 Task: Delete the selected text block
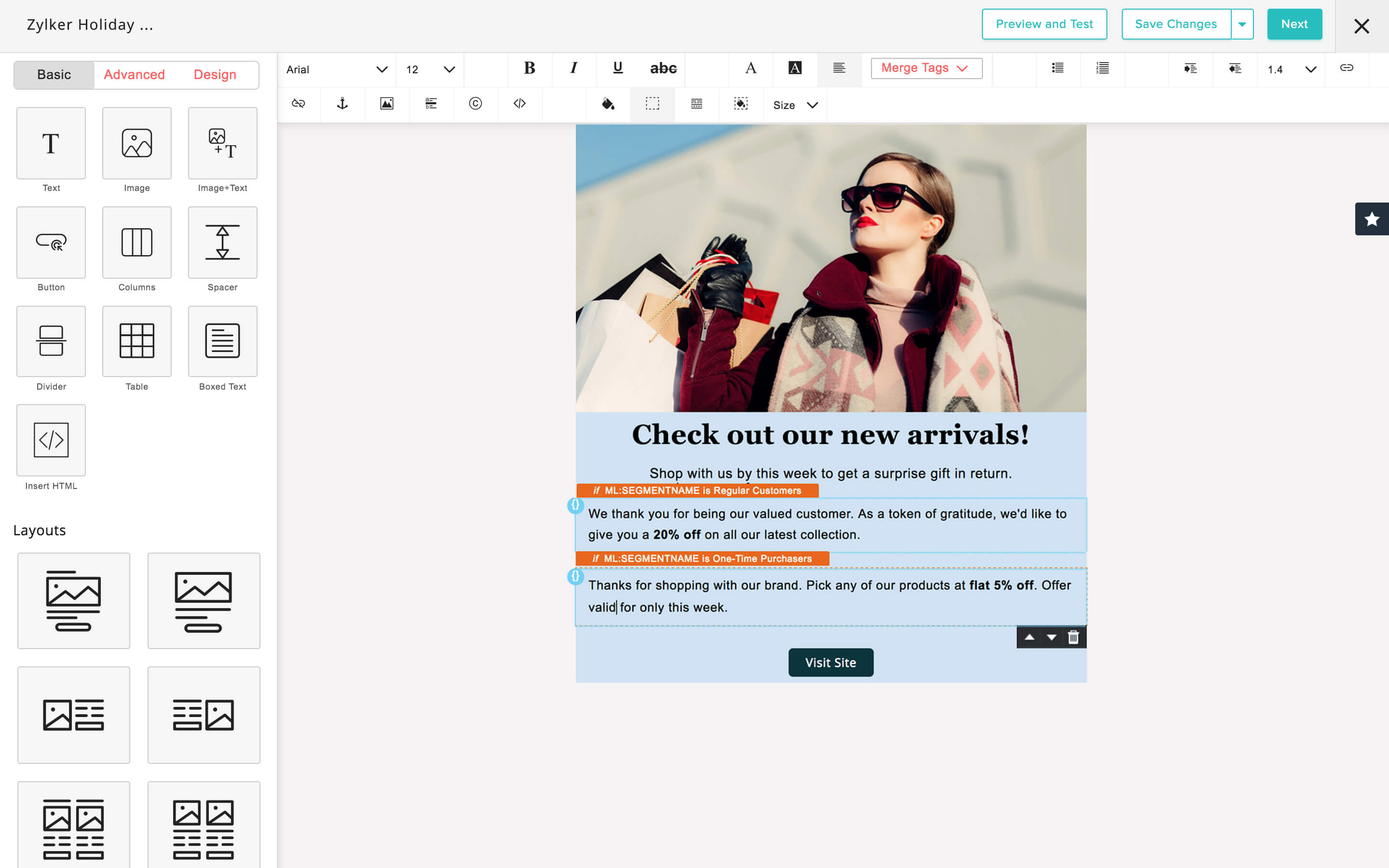pyautogui.click(x=1073, y=637)
